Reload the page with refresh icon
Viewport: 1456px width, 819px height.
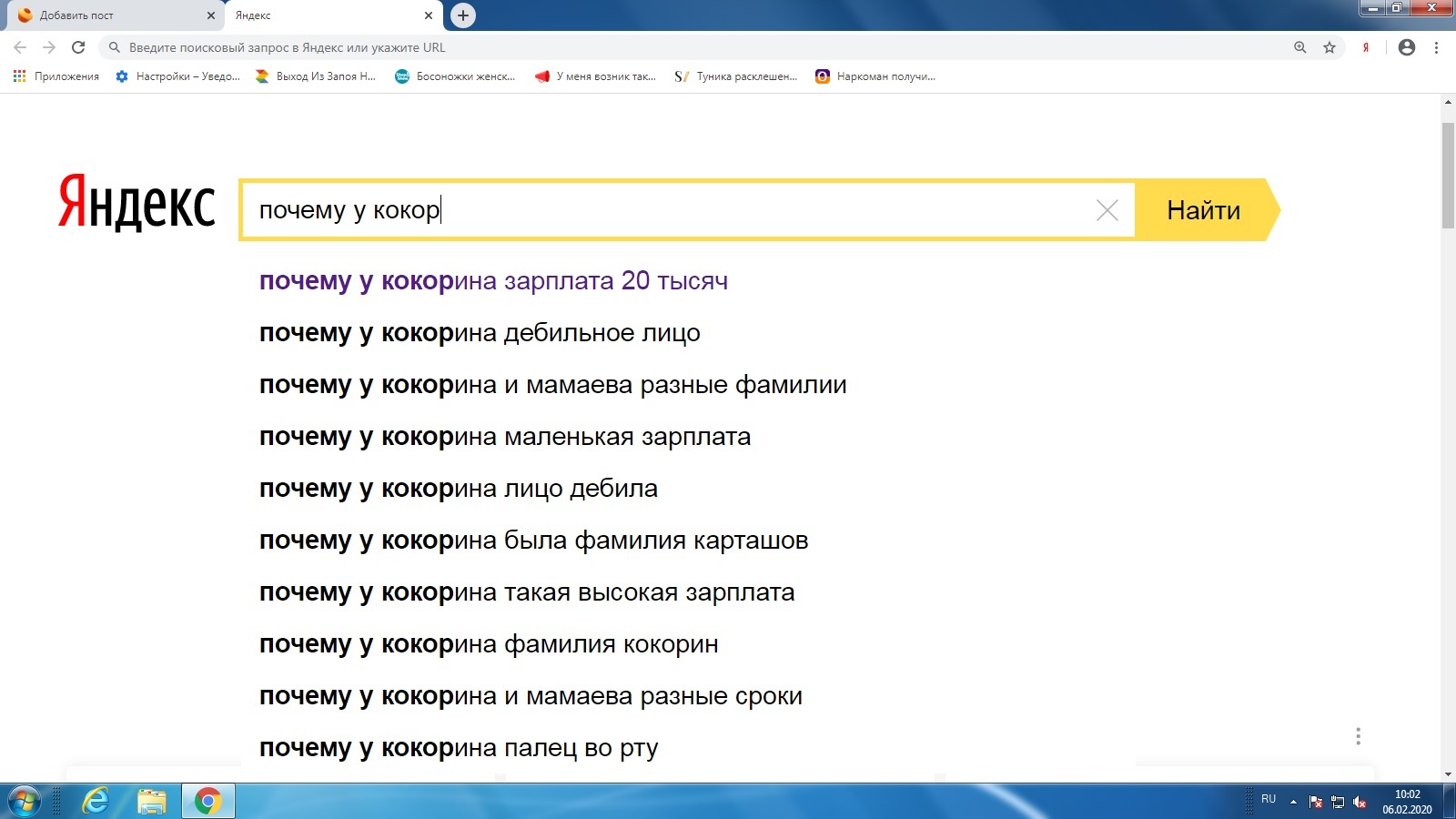[x=78, y=47]
